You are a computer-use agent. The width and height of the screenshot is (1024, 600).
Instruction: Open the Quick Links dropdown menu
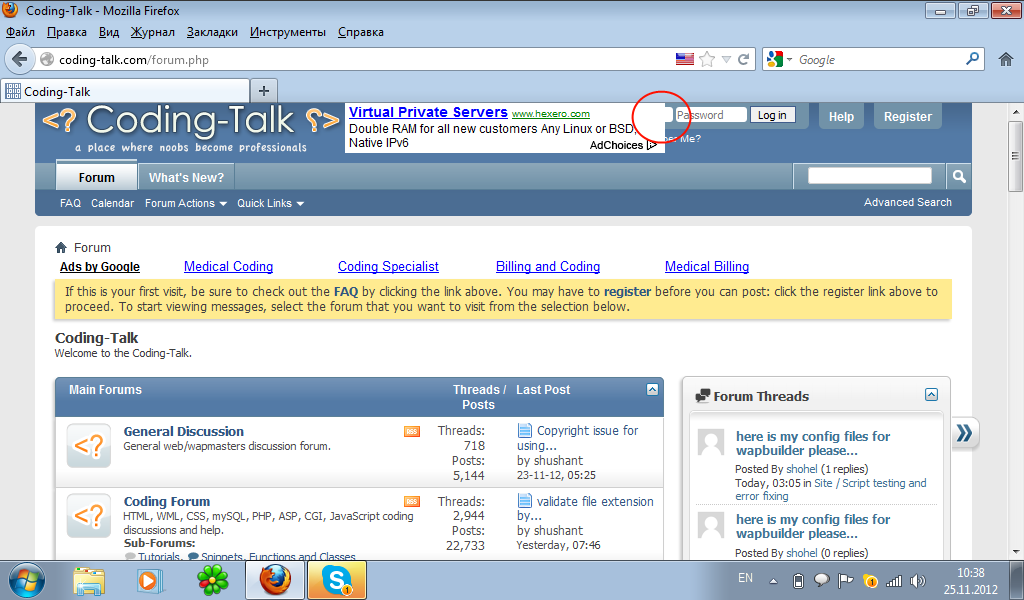point(270,203)
